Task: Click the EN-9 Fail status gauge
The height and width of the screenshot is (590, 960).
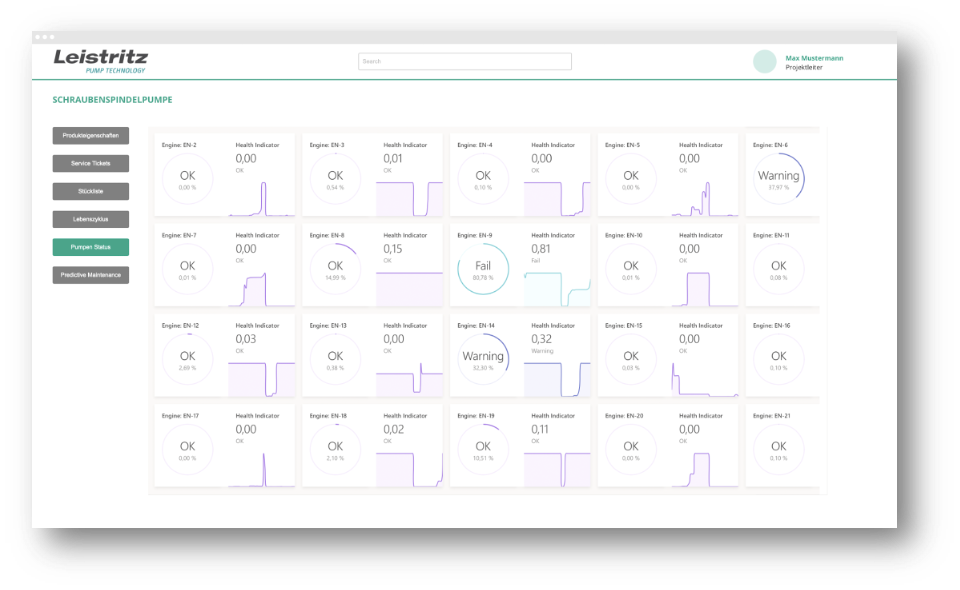Action: click(483, 270)
